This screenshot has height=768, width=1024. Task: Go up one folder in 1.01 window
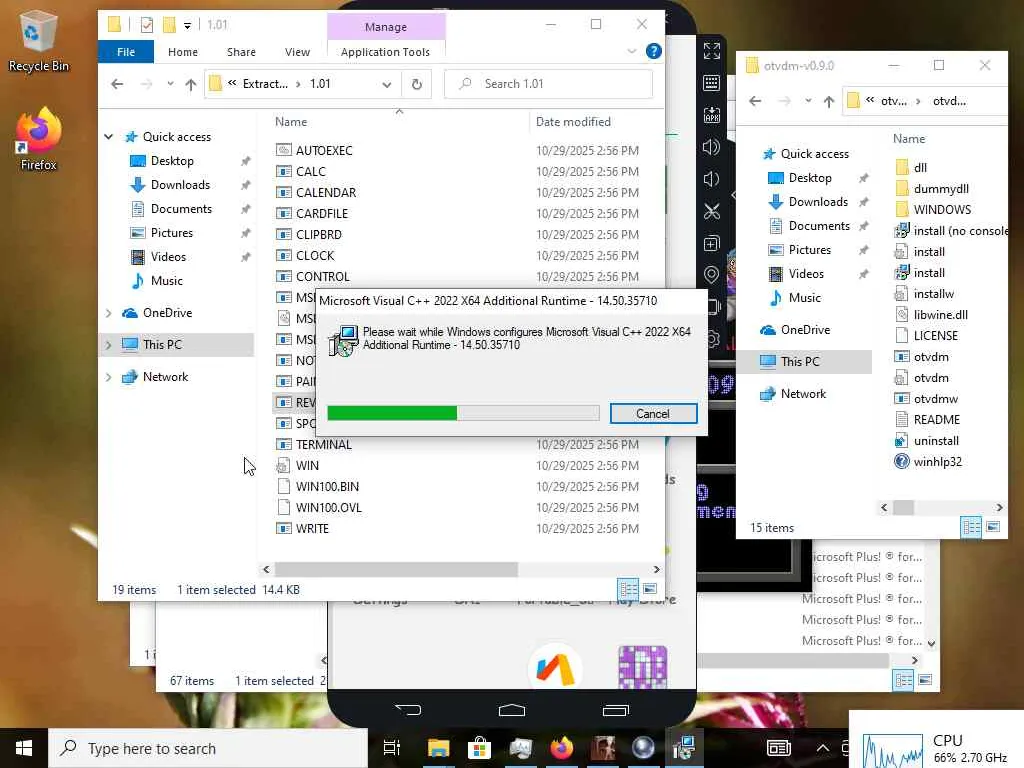click(x=191, y=84)
